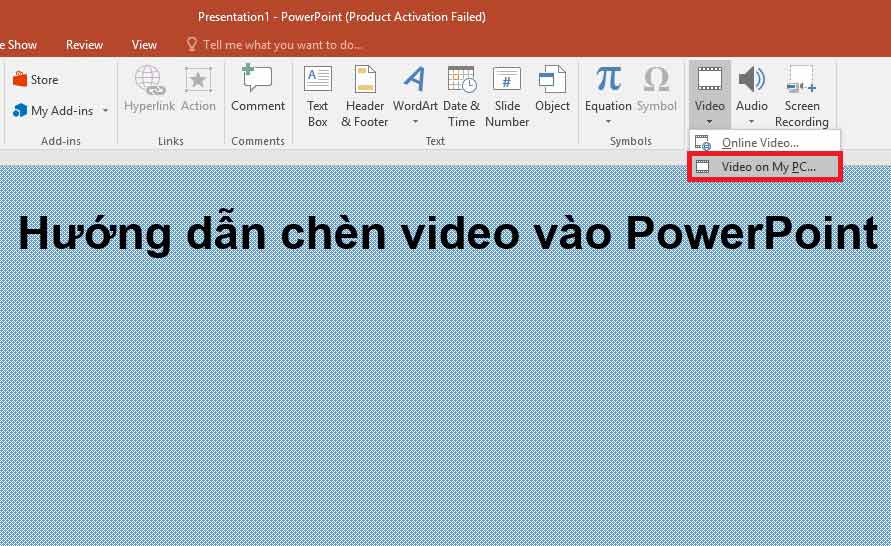Click the Symbol omega icon

[x=657, y=80]
